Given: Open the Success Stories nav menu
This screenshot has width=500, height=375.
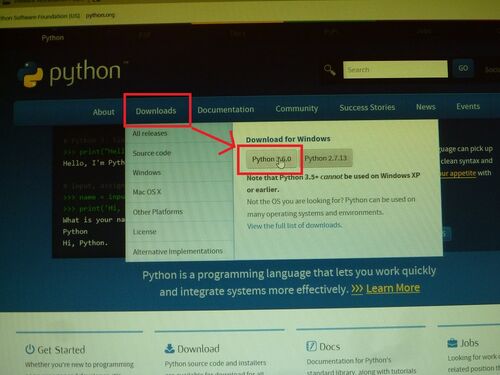Looking at the screenshot, I should pyautogui.click(x=367, y=107).
